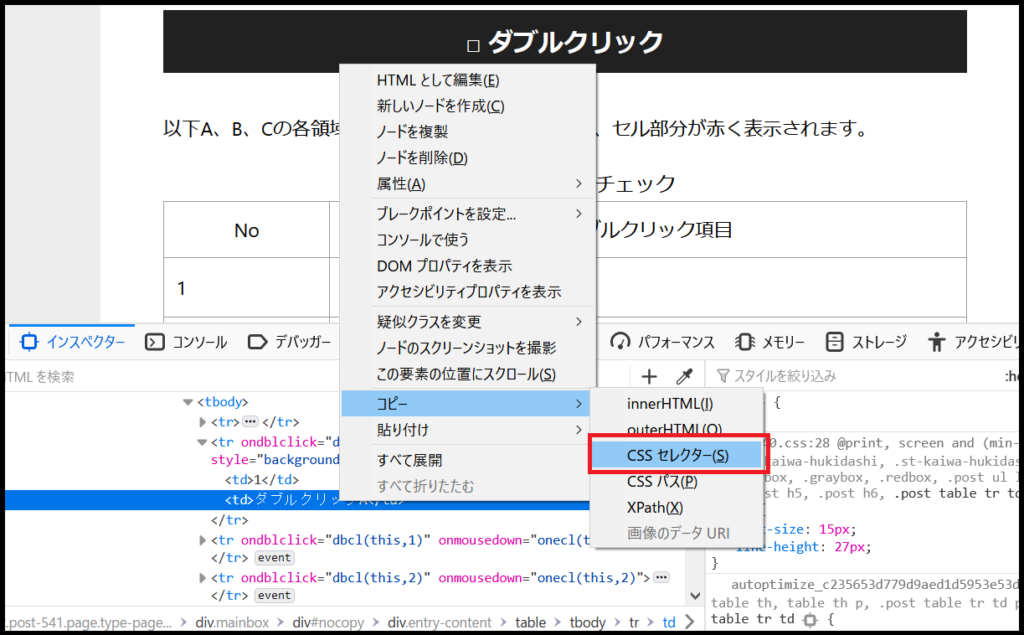This screenshot has height=635, width=1024.
Task: Open the Attributes (属性) submenu
Action: point(468,184)
